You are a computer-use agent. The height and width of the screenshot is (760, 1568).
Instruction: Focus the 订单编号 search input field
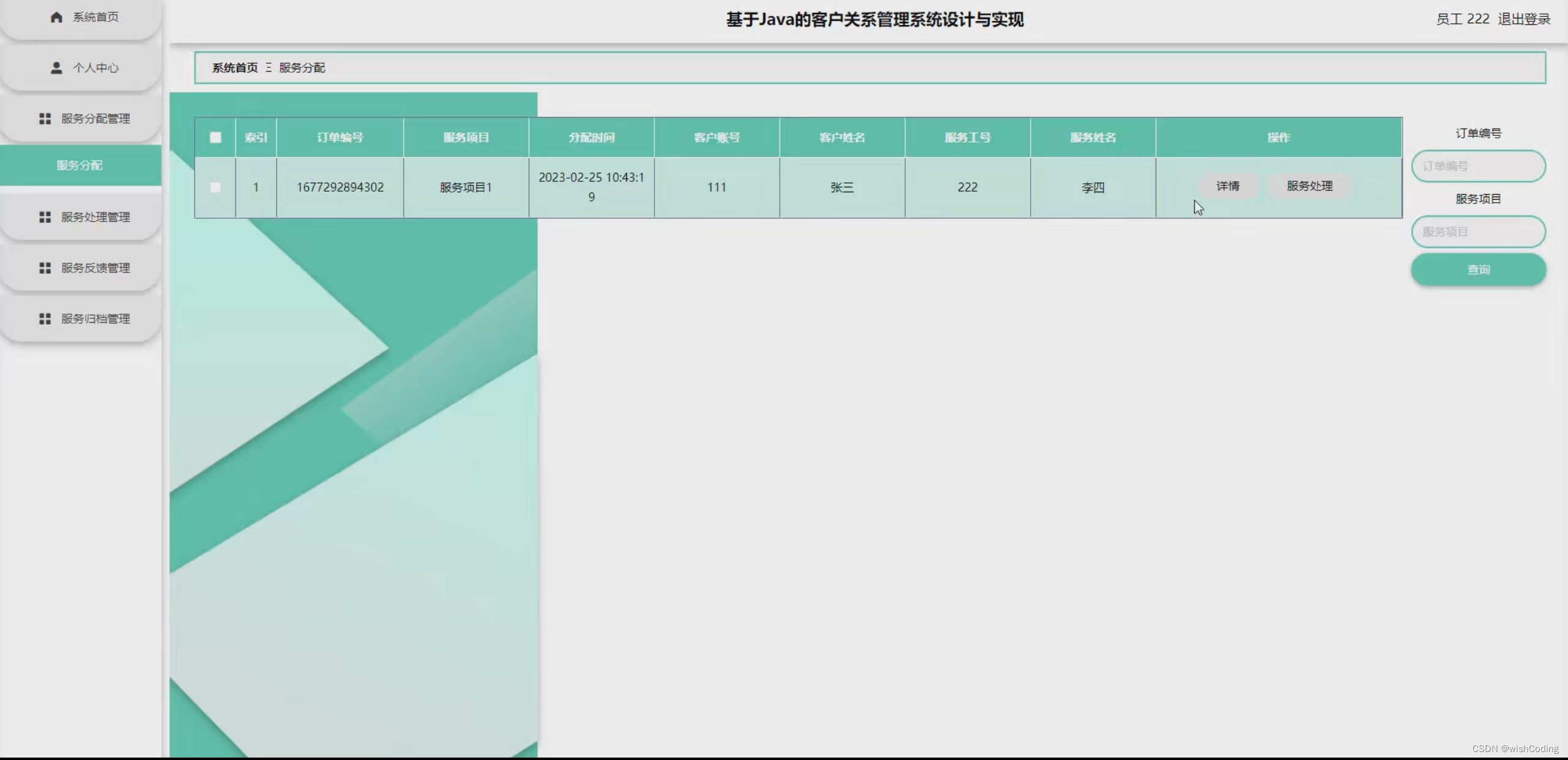pos(1478,167)
